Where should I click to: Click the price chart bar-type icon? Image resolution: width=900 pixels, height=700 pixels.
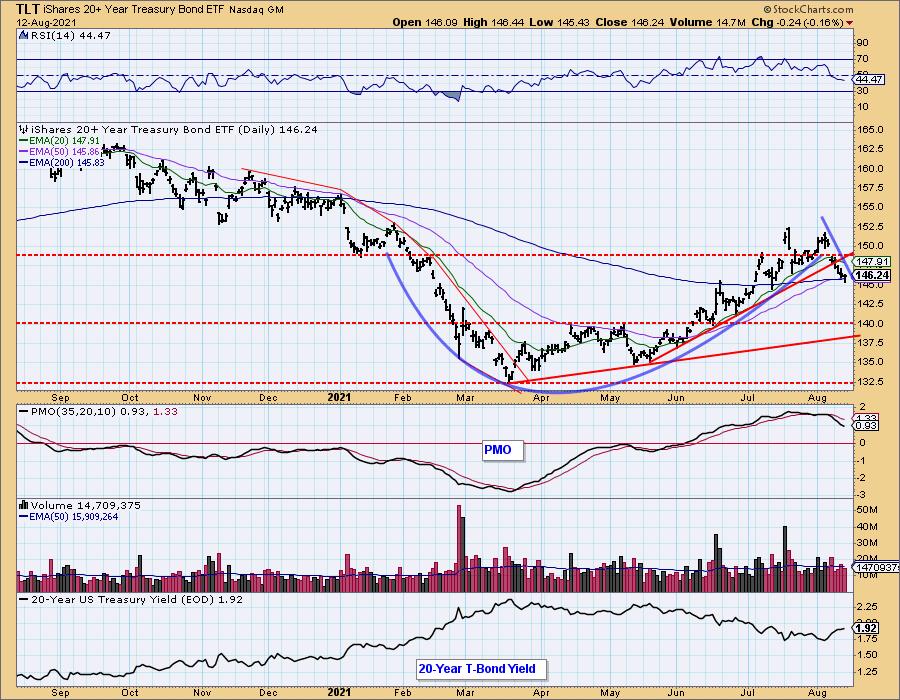24,129
